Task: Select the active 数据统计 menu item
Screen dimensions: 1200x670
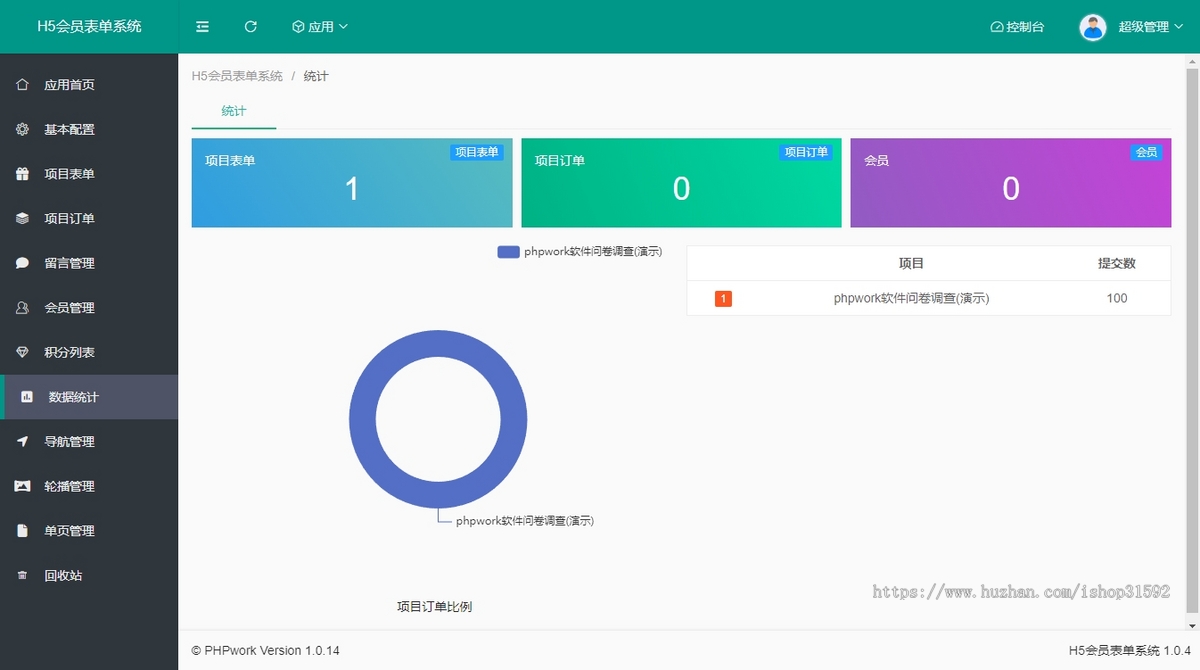Action: (89, 397)
